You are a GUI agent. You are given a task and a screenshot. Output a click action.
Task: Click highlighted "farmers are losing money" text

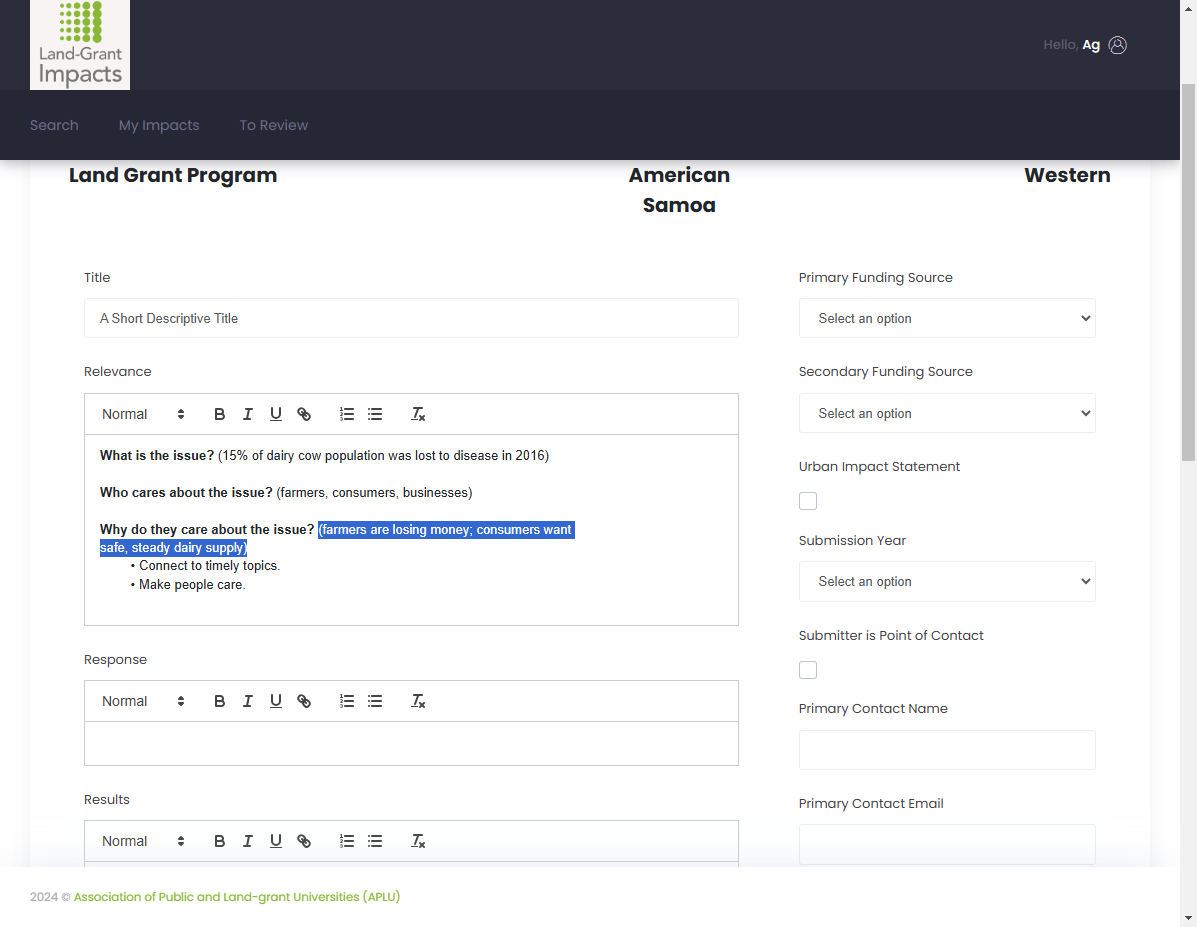(393, 530)
